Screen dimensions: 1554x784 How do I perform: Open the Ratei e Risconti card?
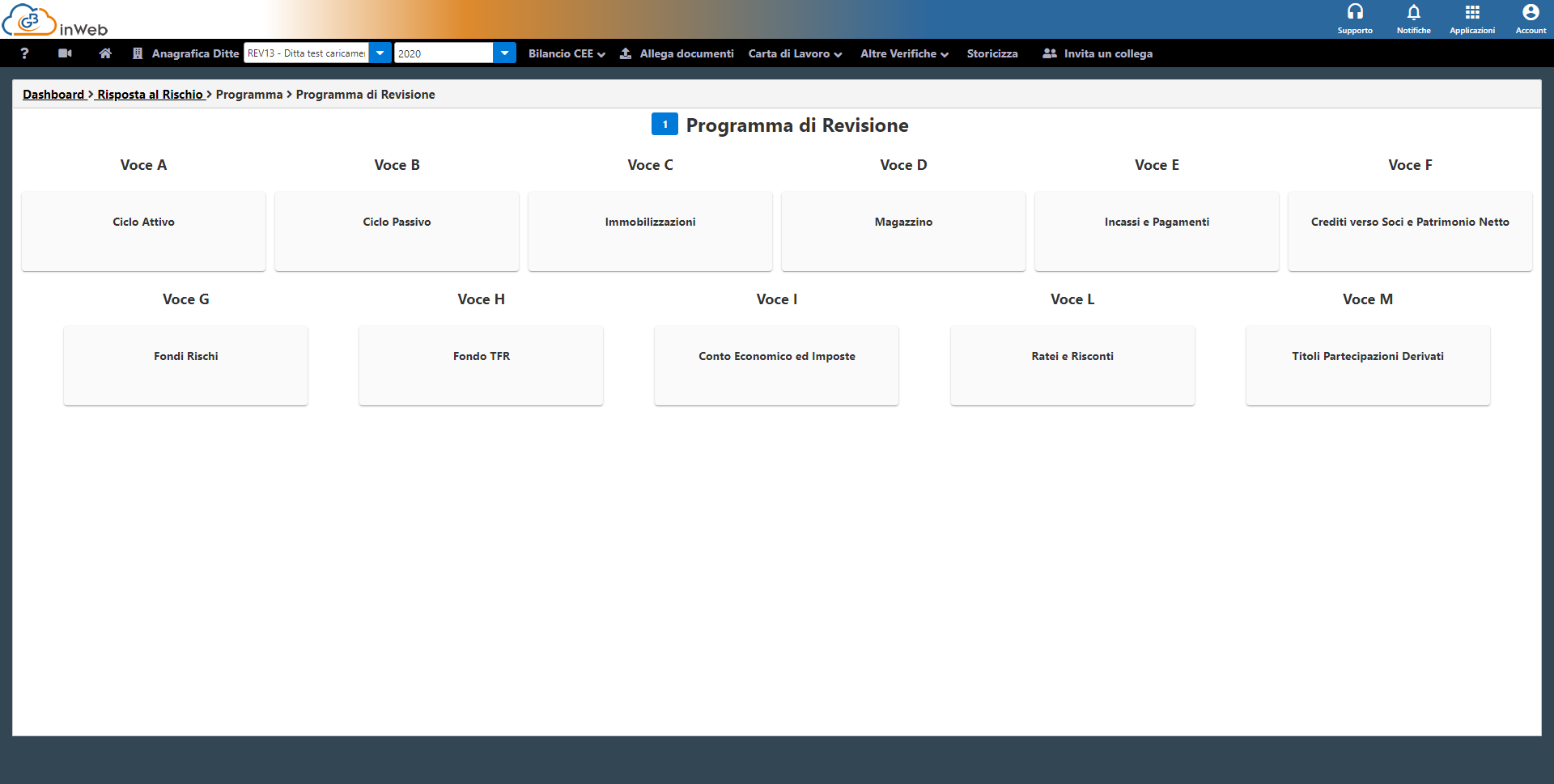click(x=1072, y=365)
